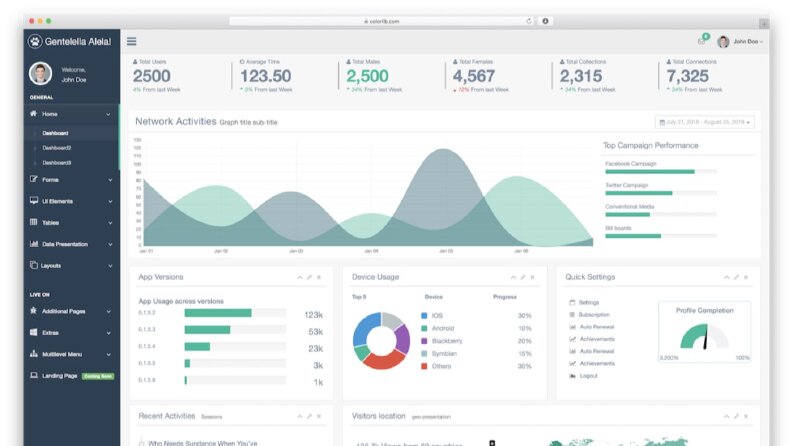Collapse the App Versions panel

click(300, 278)
